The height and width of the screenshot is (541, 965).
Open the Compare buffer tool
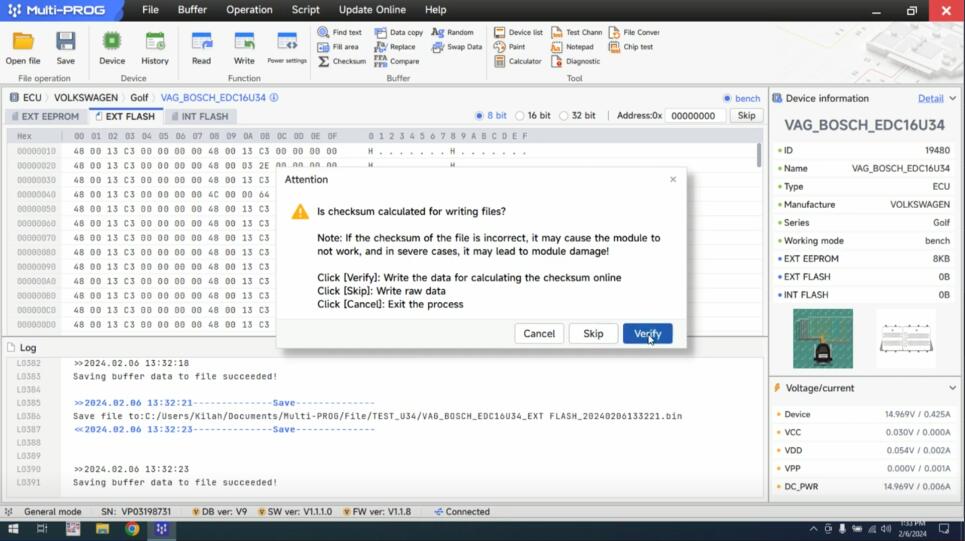pos(397,62)
